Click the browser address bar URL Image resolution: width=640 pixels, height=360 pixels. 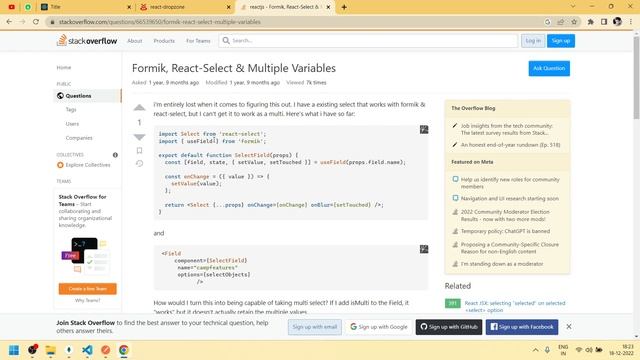(x=160, y=22)
